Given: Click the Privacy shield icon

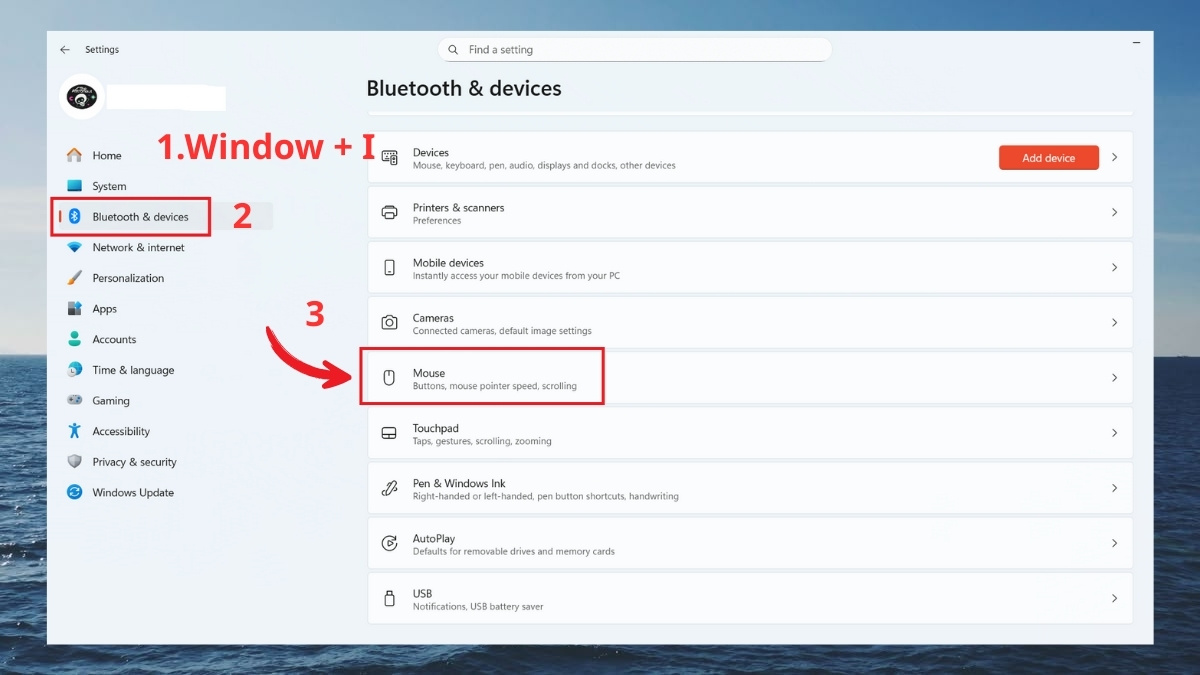Looking at the screenshot, I should 74,462.
